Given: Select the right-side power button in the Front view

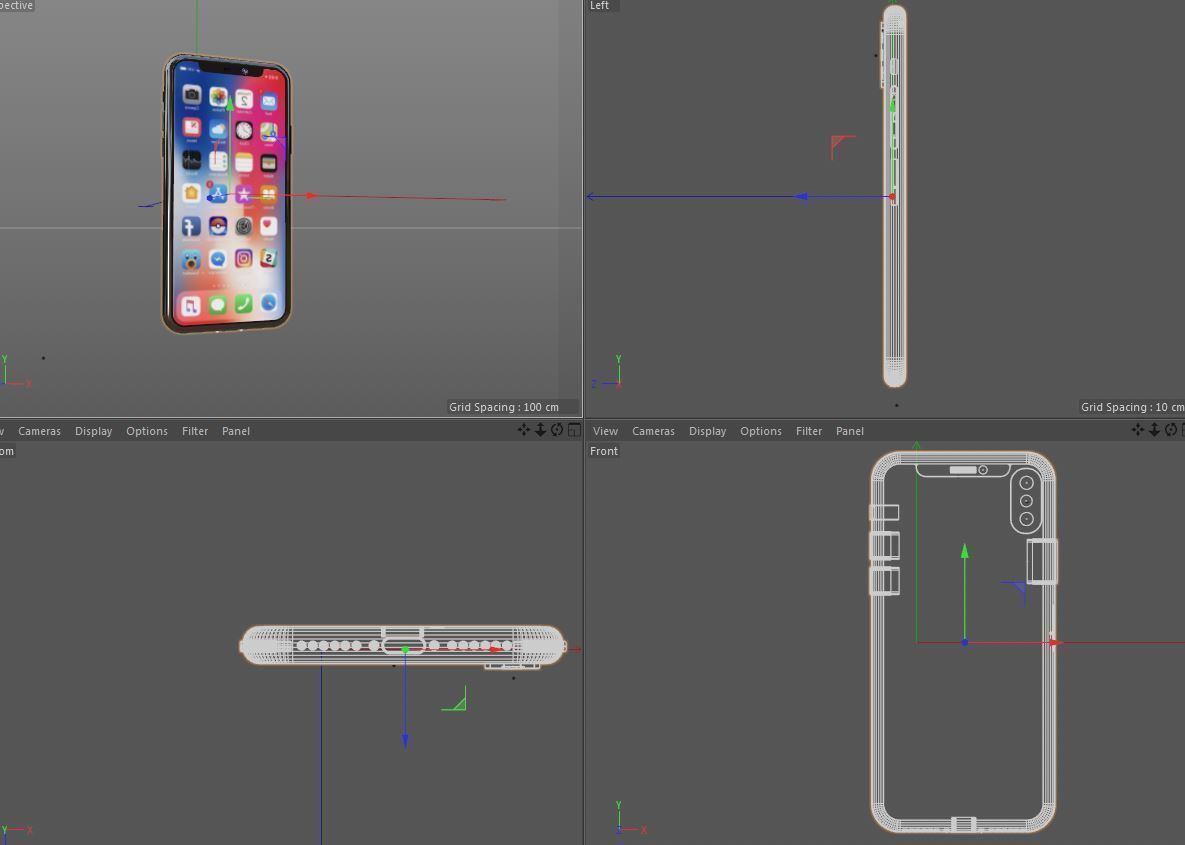Looking at the screenshot, I should (x=1043, y=562).
